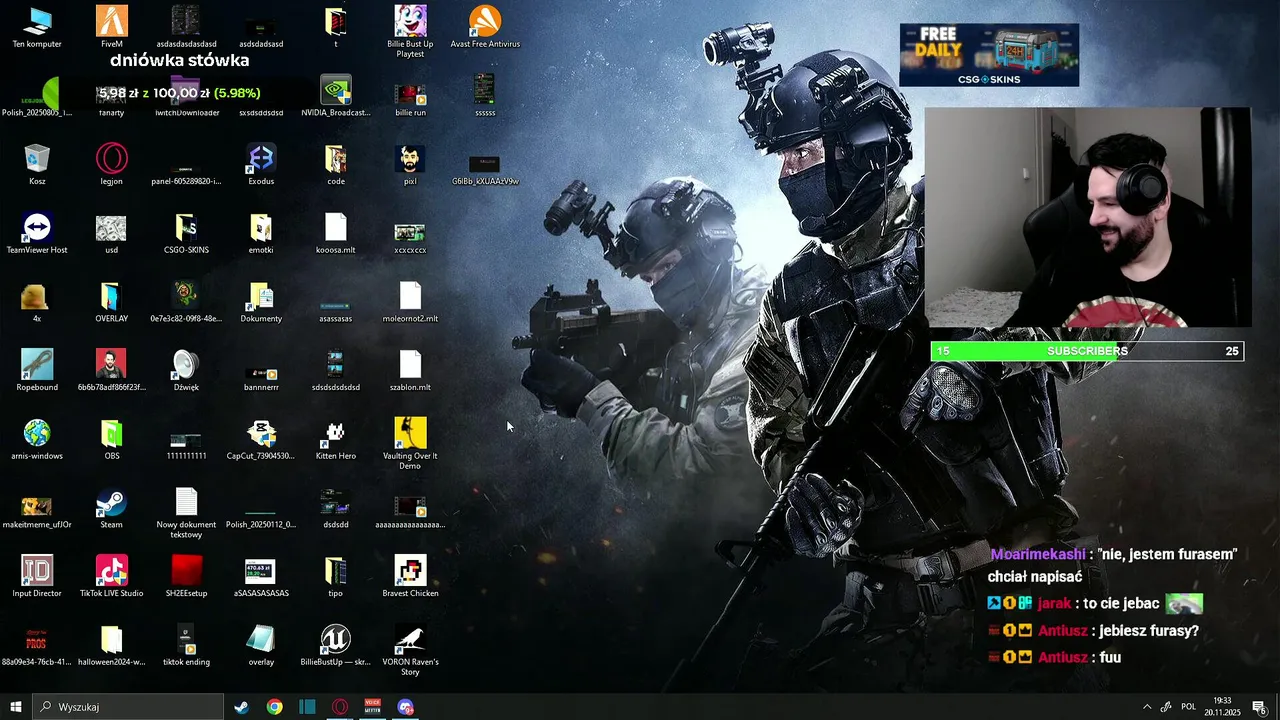Select the Exodus wallet icon
The height and width of the screenshot is (720, 1280).
[x=261, y=164]
